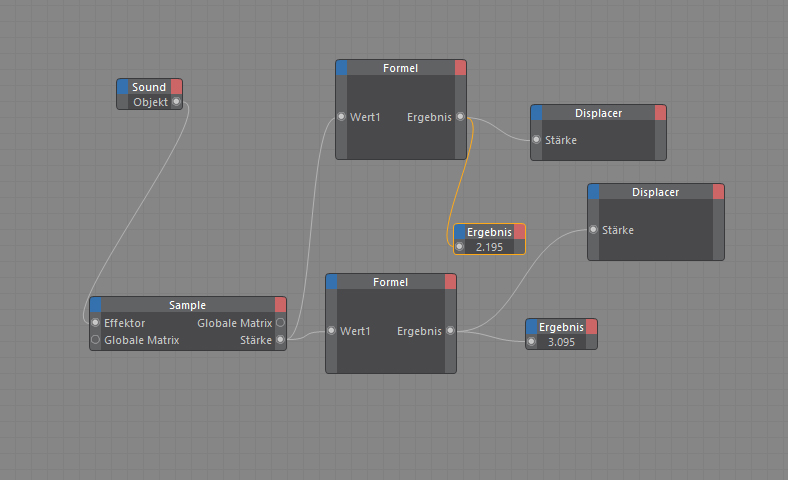The image size is (788, 480).
Task: Click the 3.095 value in the Ergebnis node
Action: [x=561, y=342]
